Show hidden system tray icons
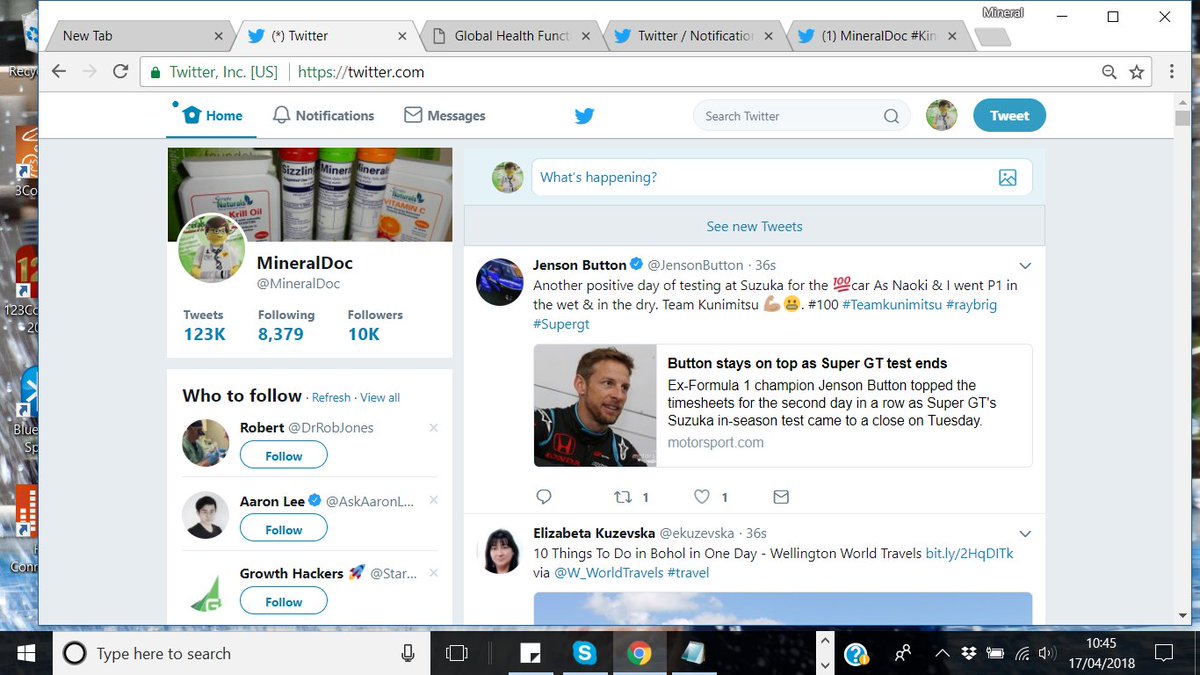Image resolution: width=1200 pixels, height=675 pixels. [x=942, y=653]
